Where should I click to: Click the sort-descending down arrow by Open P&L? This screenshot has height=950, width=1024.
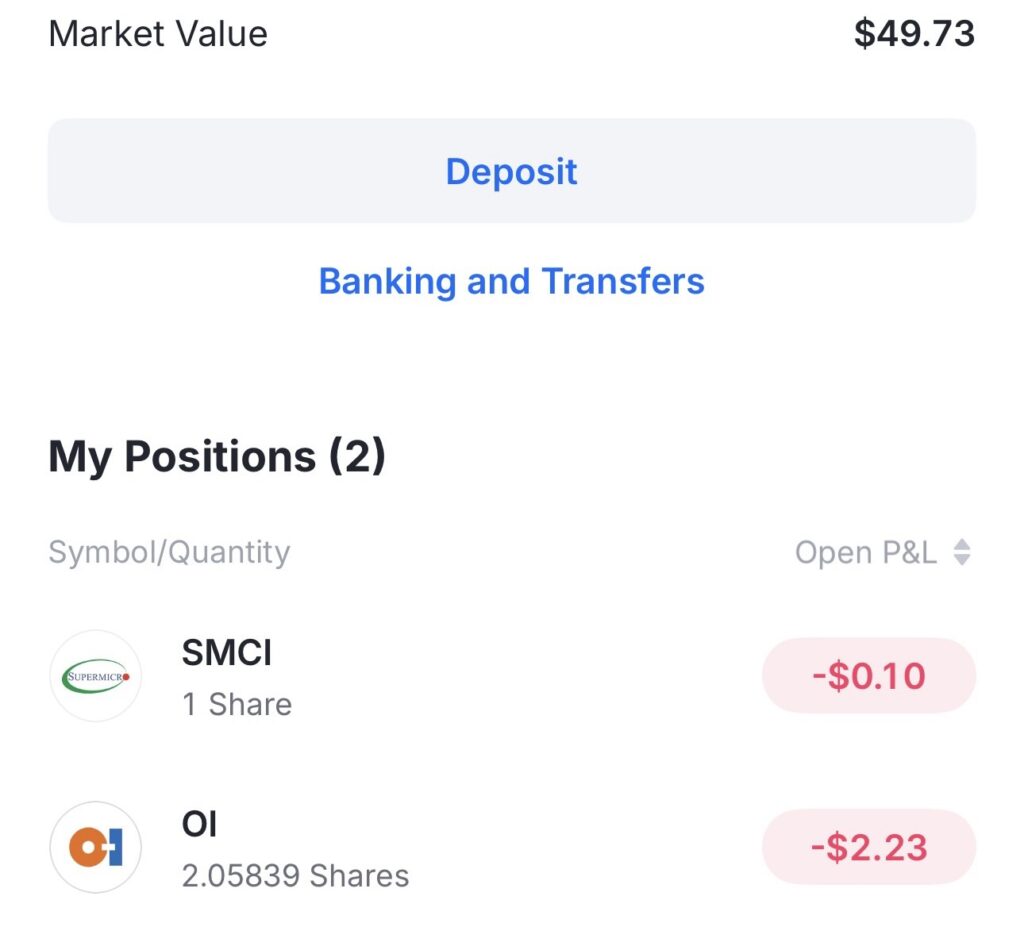point(962,560)
